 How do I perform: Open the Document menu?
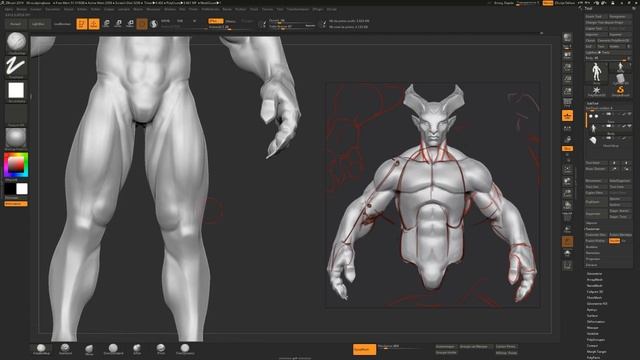tap(52, 9)
